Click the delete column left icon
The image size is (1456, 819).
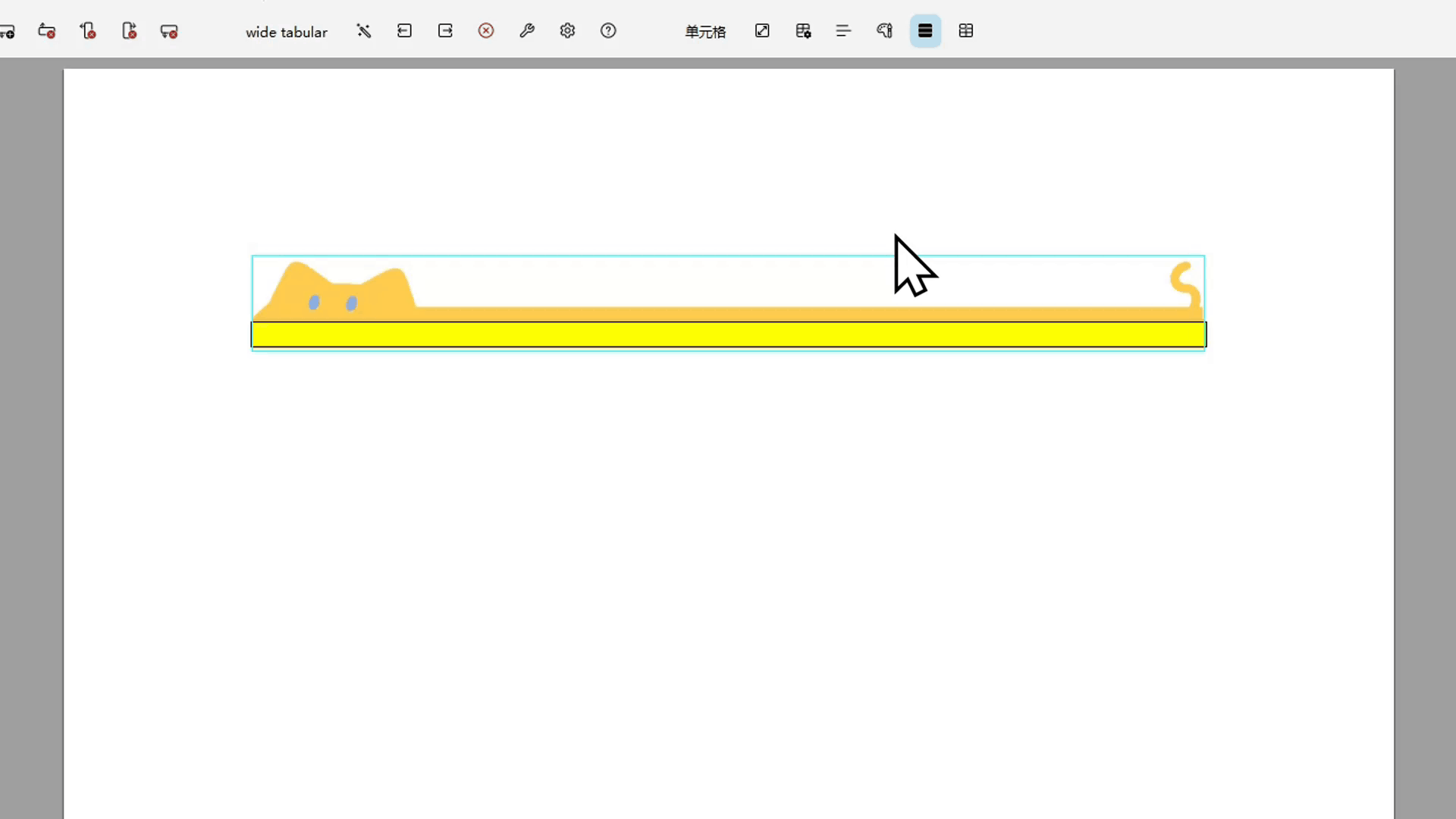(88, 31)
